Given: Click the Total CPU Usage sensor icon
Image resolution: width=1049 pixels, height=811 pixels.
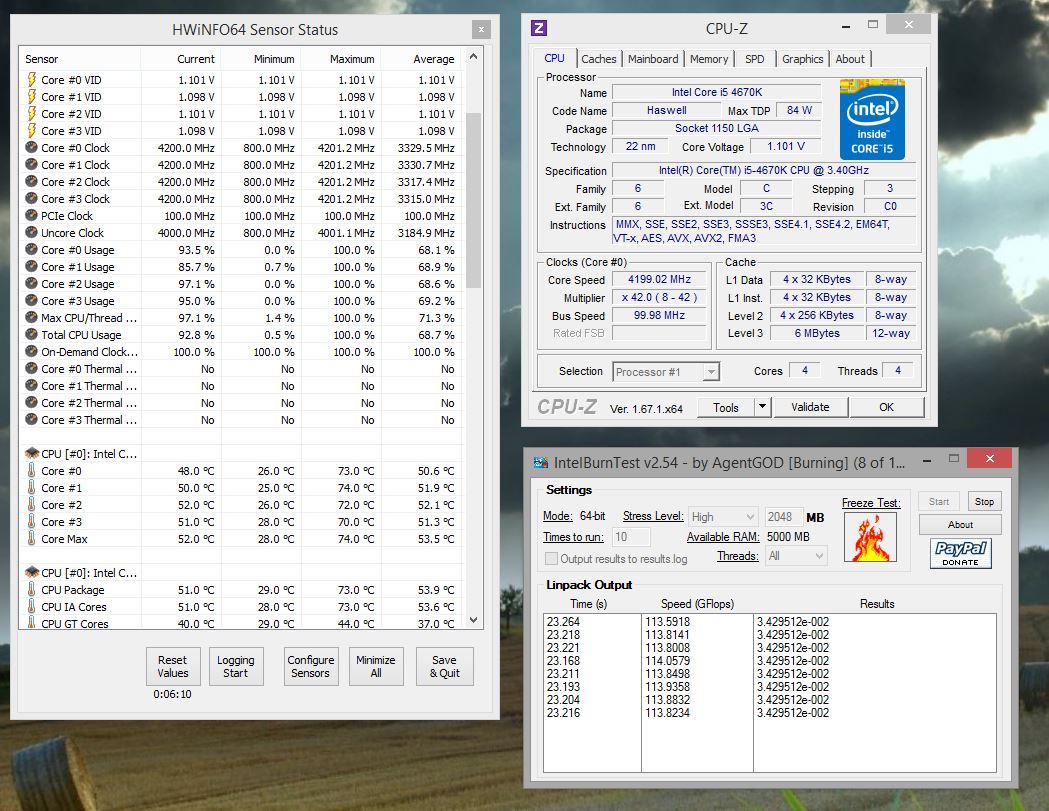Looking at the screenshot, I should click(31, 335).
